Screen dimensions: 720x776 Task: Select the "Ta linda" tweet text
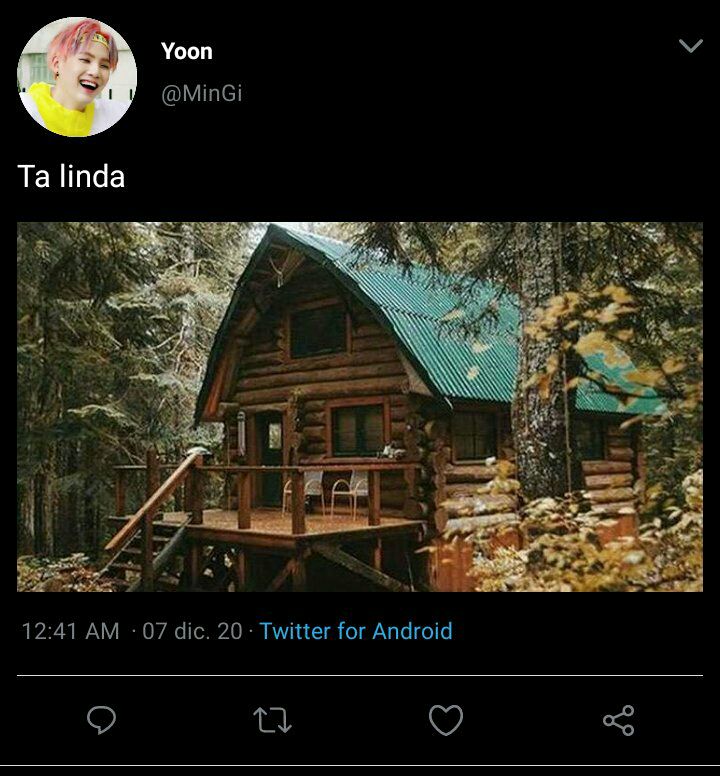[71, 176]
